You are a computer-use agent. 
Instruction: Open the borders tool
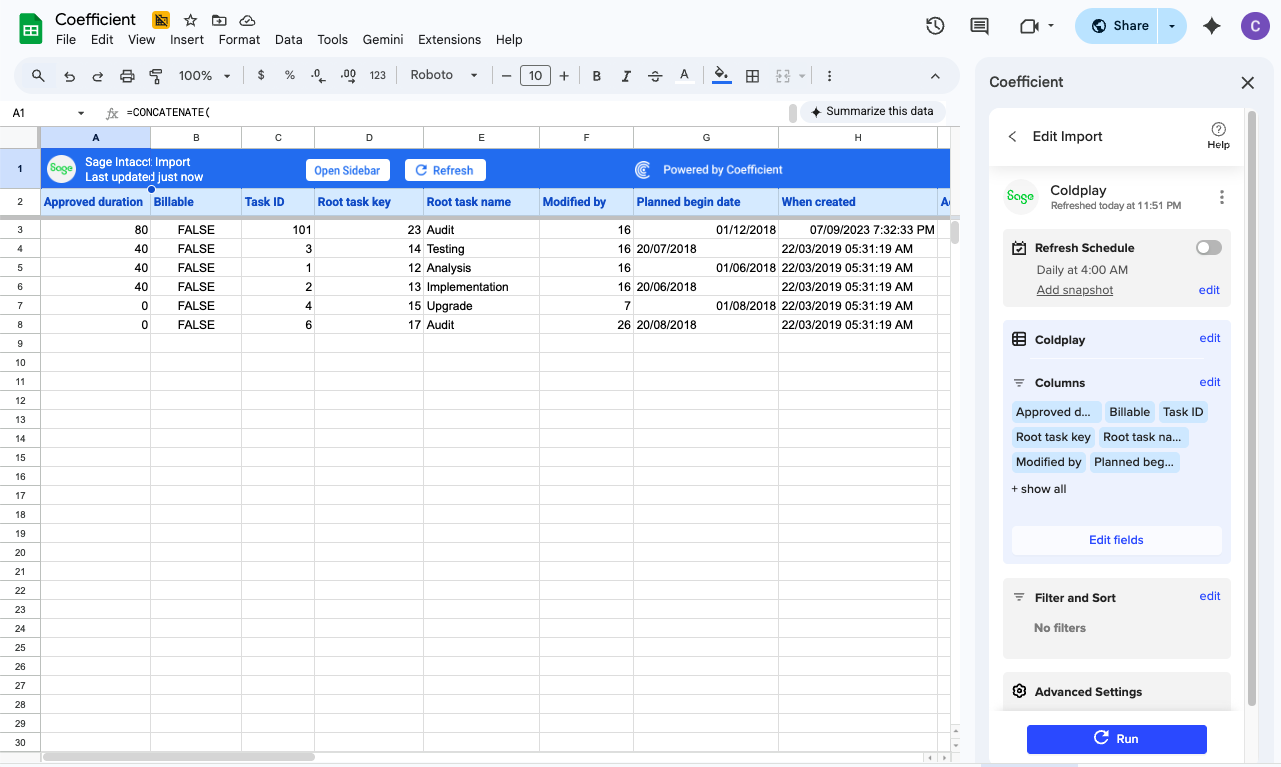point(753,76)
